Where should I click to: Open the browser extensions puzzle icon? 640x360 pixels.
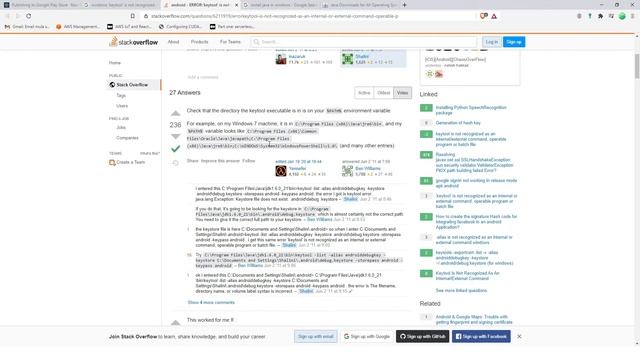(x=600, y=16)
